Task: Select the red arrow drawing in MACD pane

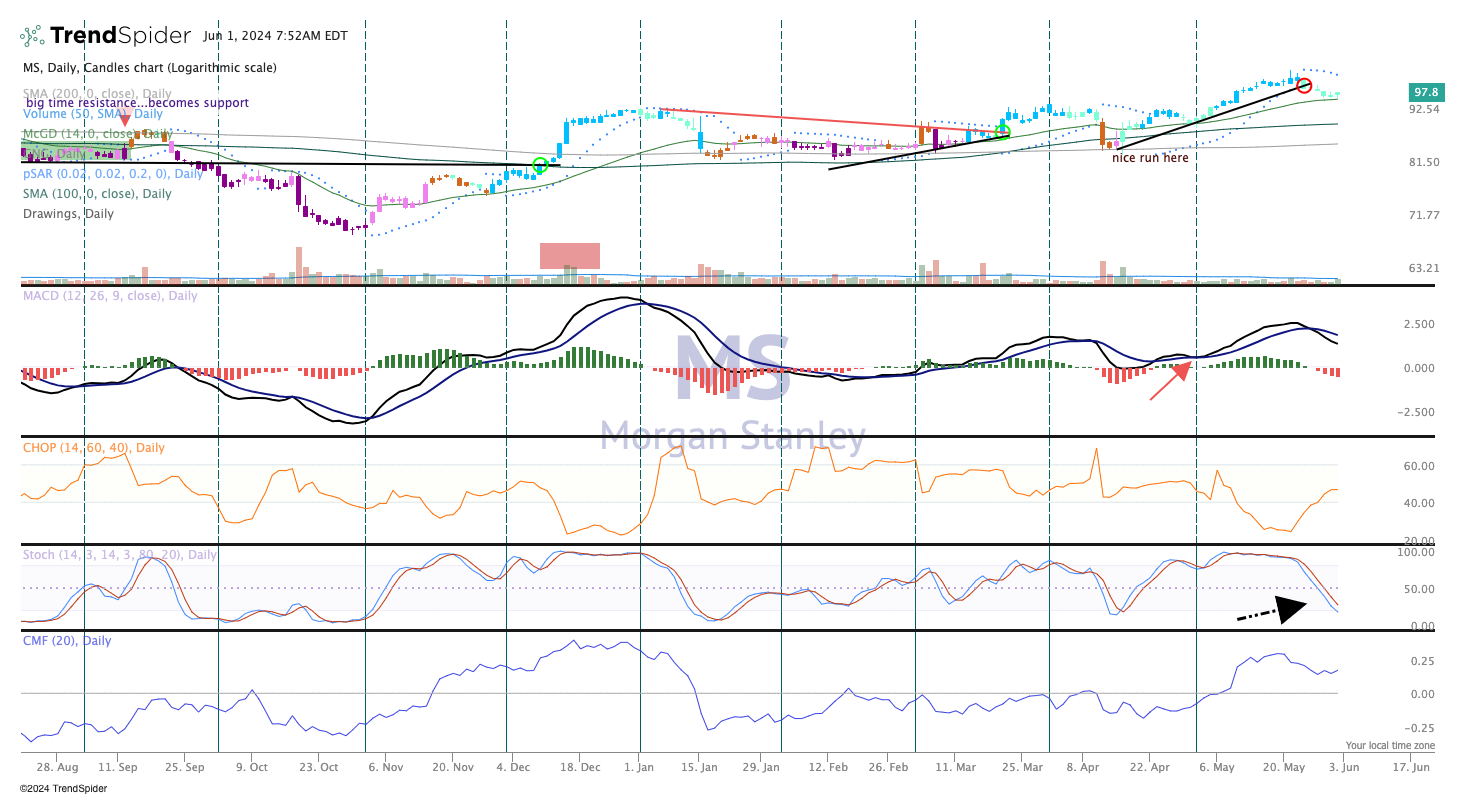Action: point(1170,381)
